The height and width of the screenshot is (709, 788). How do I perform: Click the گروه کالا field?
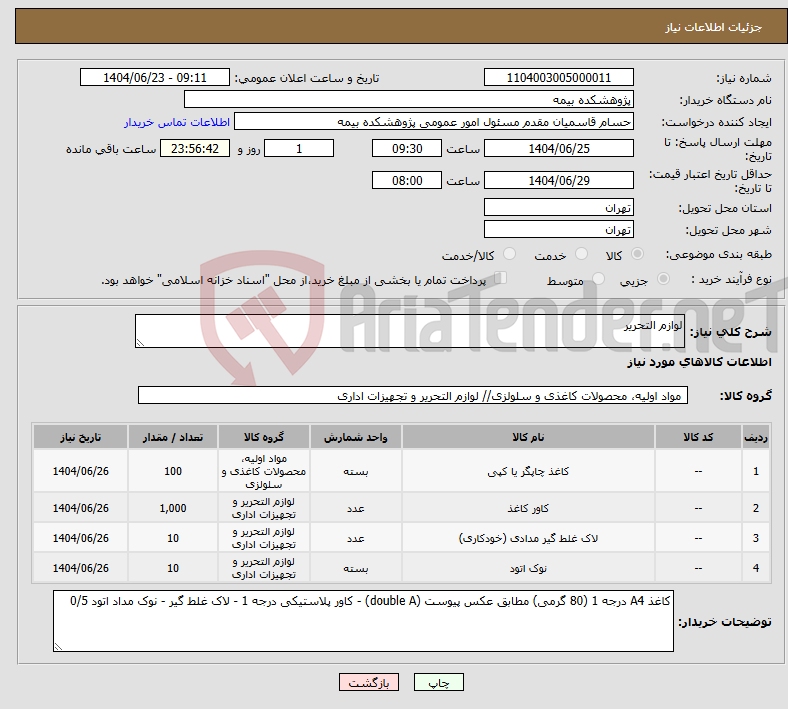click(413, 395)
